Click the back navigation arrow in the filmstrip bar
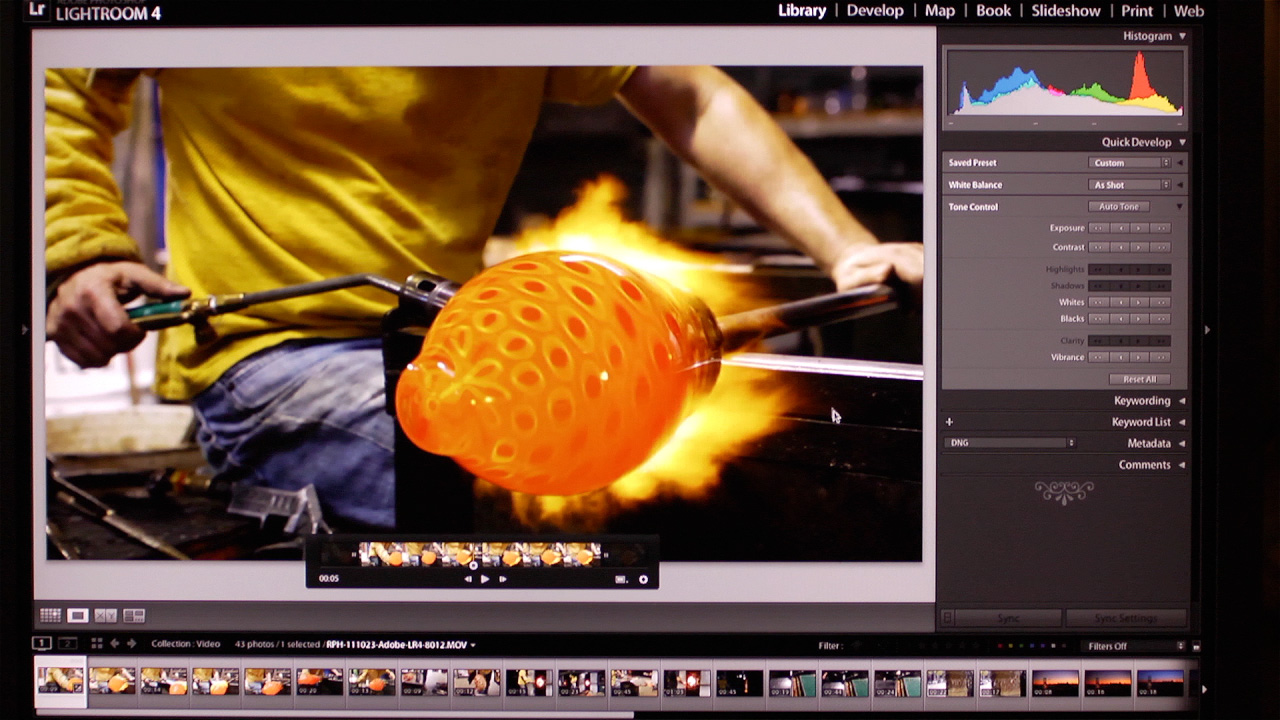The image size is (1280, 720). click(115, 645)
